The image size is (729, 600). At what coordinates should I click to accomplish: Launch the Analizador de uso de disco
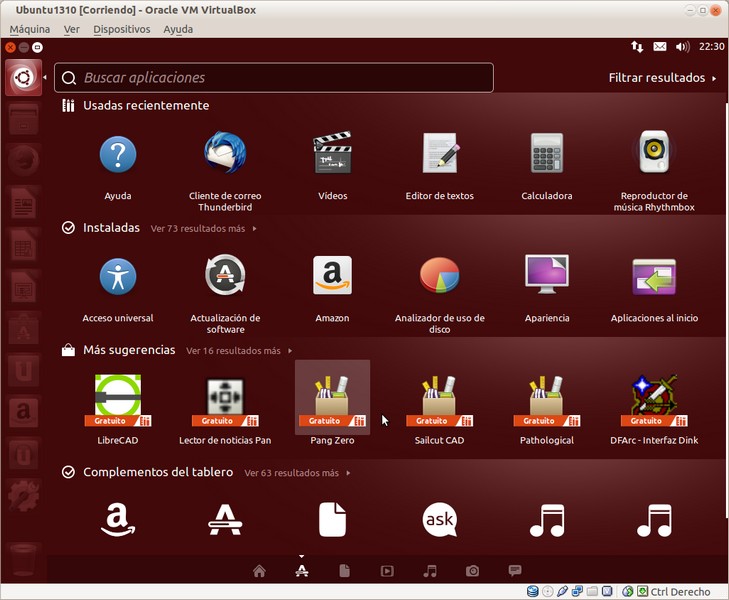click(x=439, y=277)
